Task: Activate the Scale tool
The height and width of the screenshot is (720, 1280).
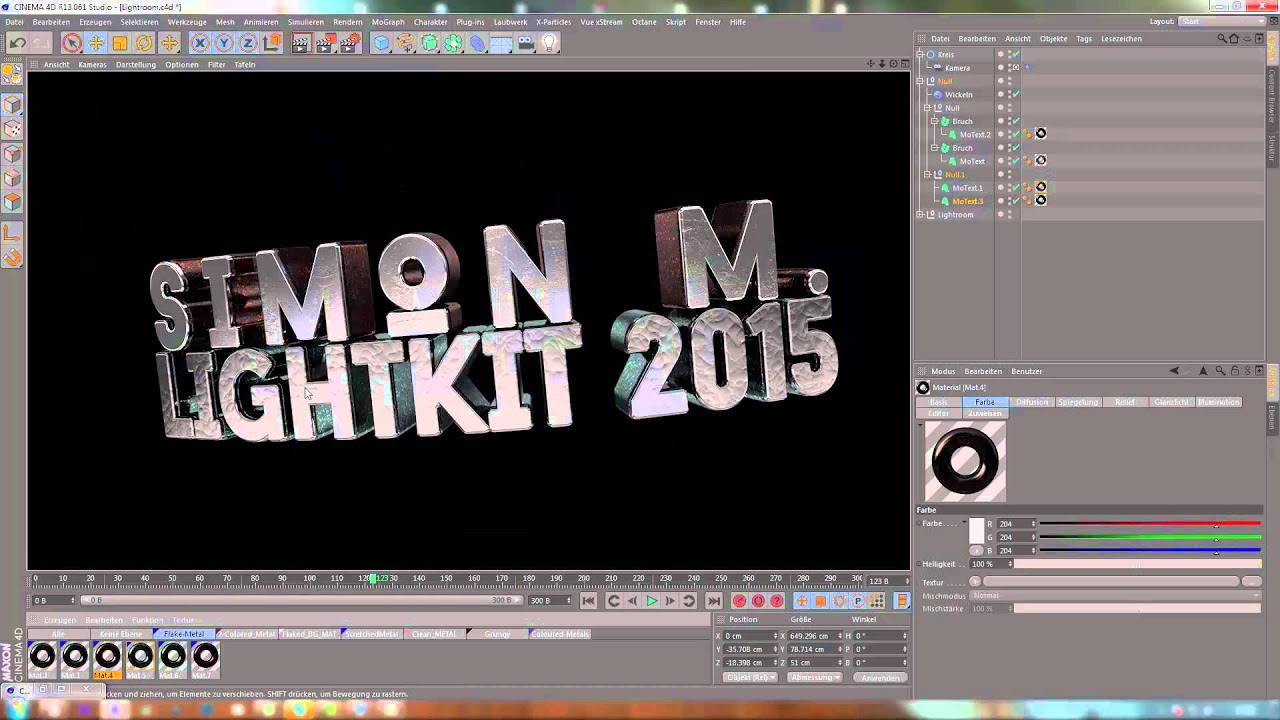Action: [120, 43]
